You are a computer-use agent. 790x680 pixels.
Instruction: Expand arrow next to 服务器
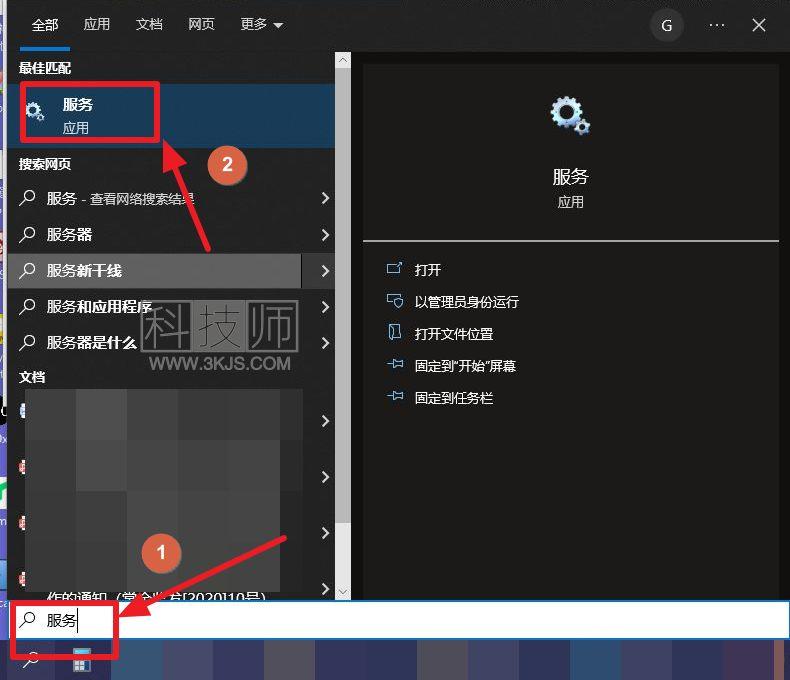325,235
